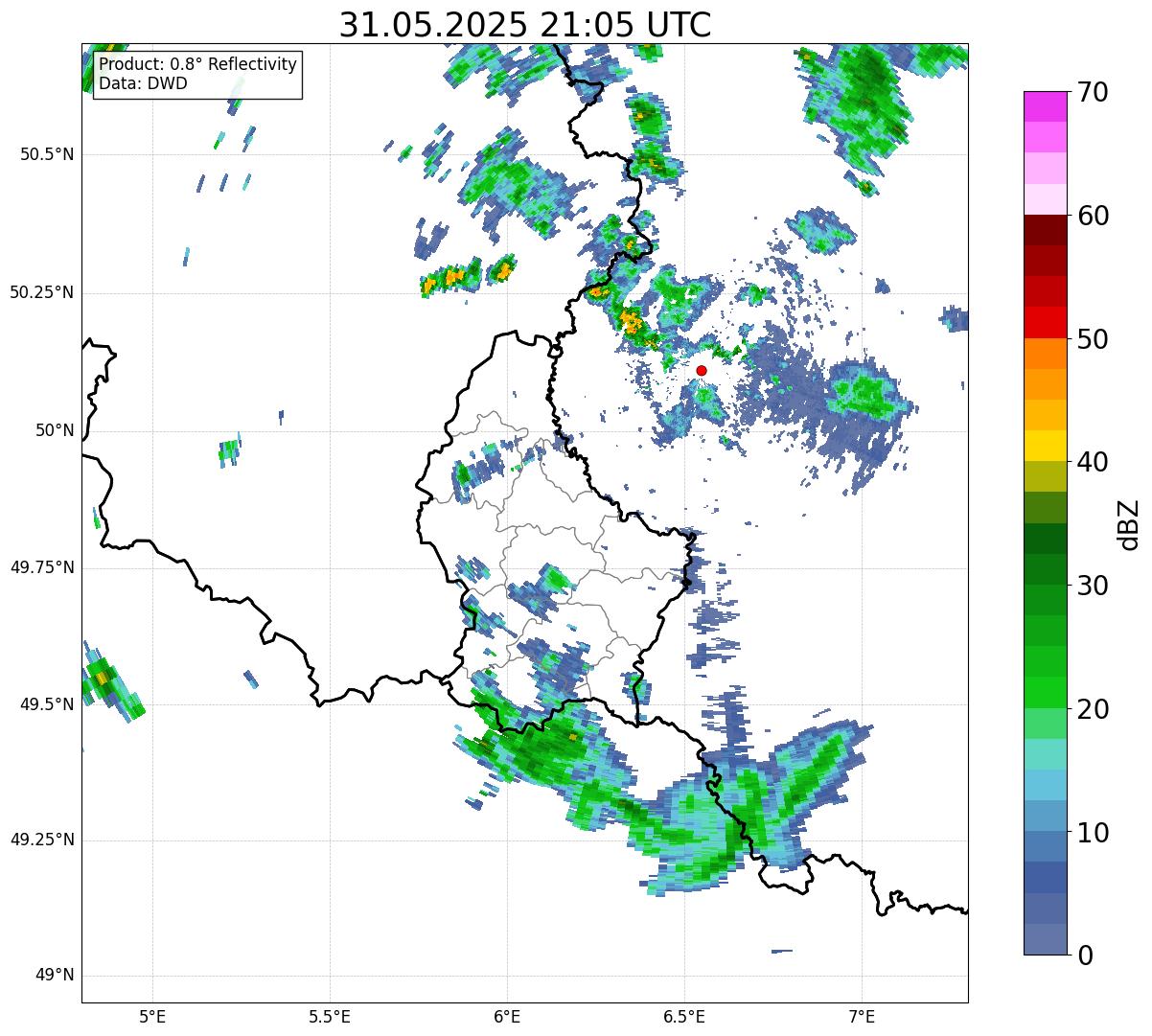The width and height of the screenshot is (1152, 1036).
Task: Click the colorbar '10' tick label
Action: (1094, 832)
